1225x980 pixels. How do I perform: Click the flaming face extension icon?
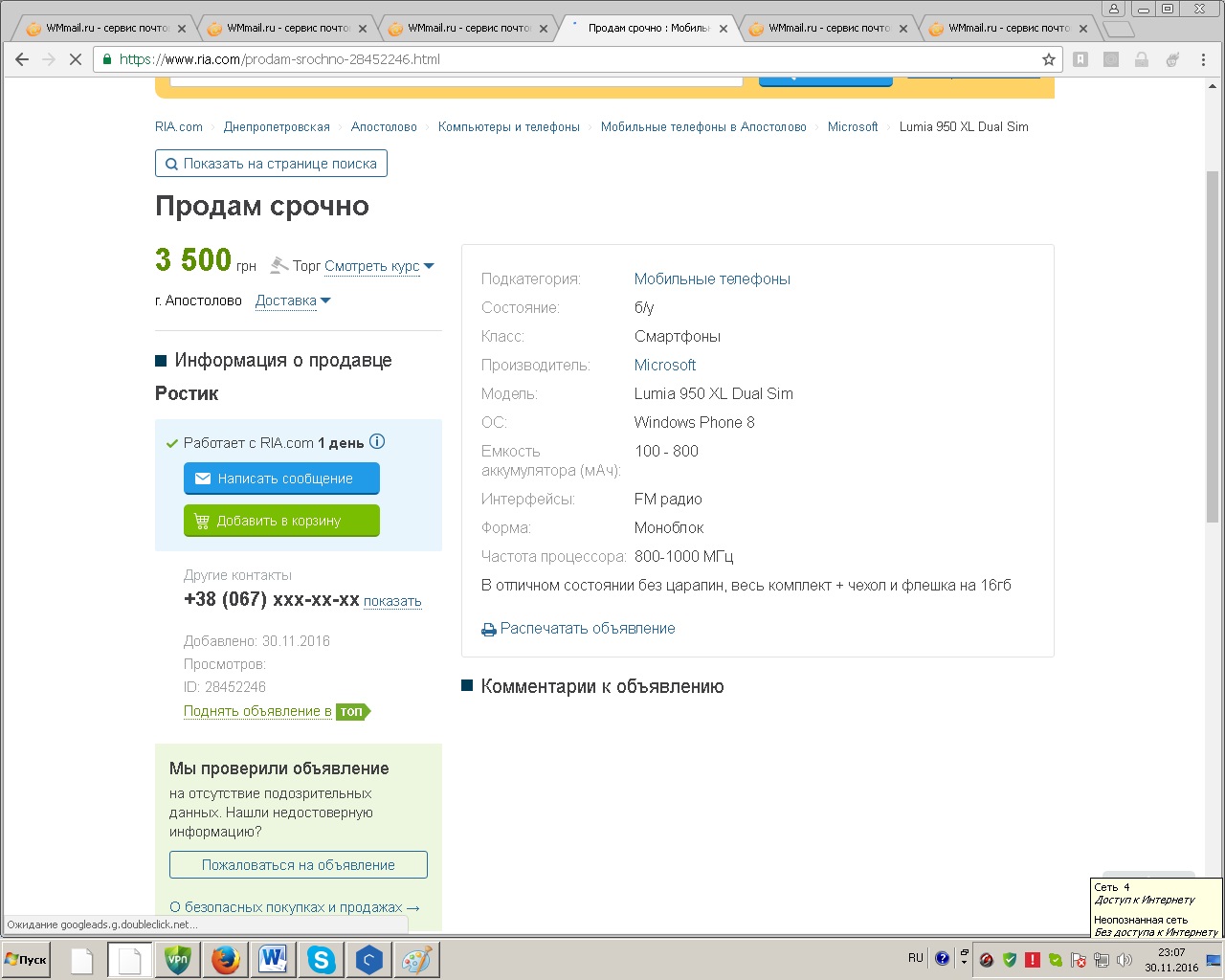1172,59
